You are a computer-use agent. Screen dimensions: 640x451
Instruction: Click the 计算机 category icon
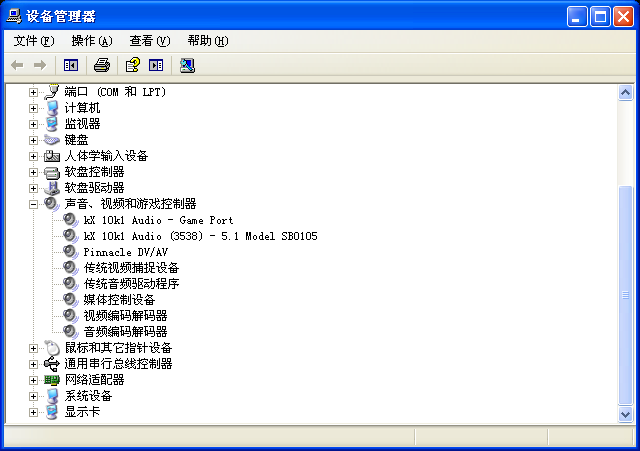(x=52, y=108)
